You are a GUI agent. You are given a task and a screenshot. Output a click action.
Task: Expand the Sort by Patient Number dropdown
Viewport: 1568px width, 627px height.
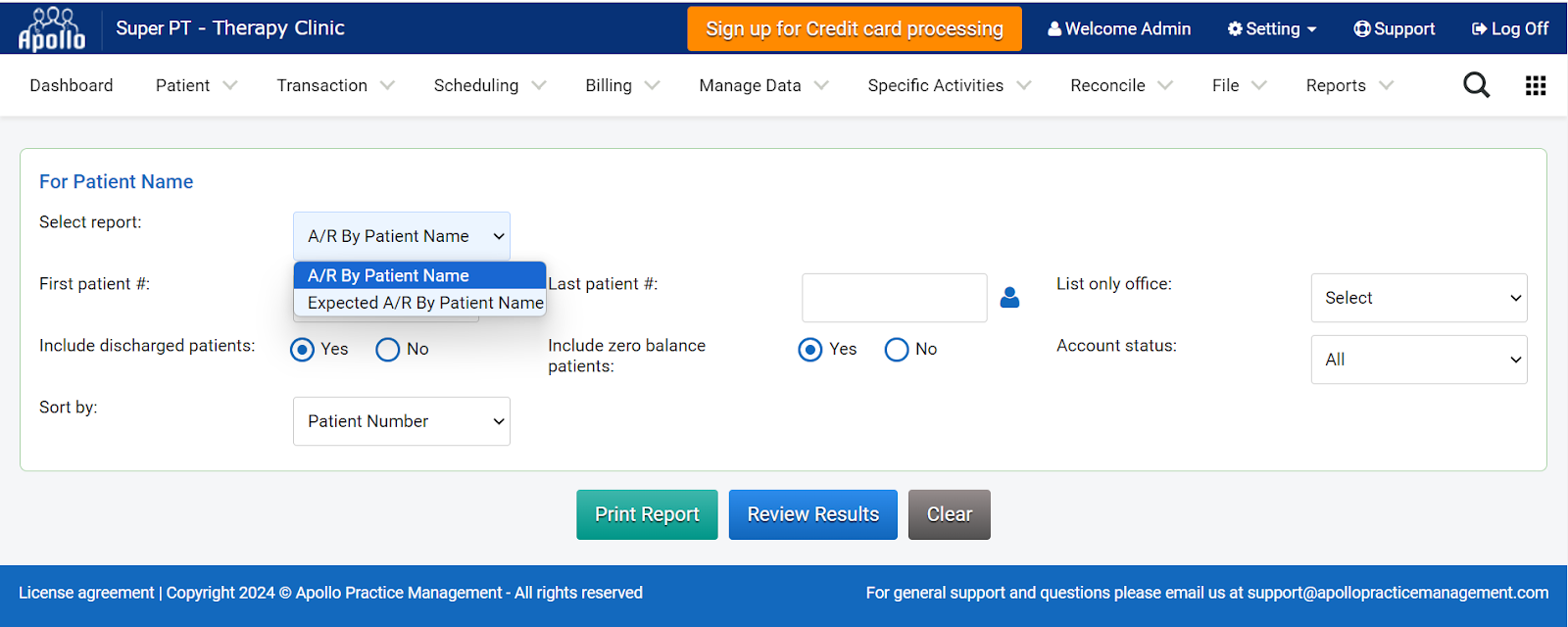(402, 421)
